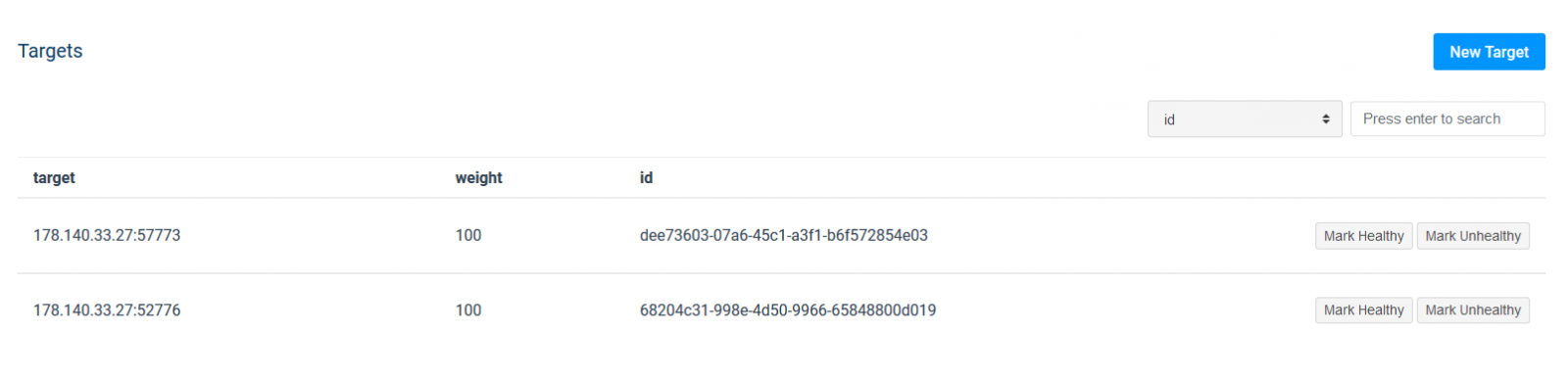The height and width of the screenshot is (381, 1568).
Task: Click id dee73603-07a6-45c1-a3f1-b6f572854e03
Action: click(784, 236)
